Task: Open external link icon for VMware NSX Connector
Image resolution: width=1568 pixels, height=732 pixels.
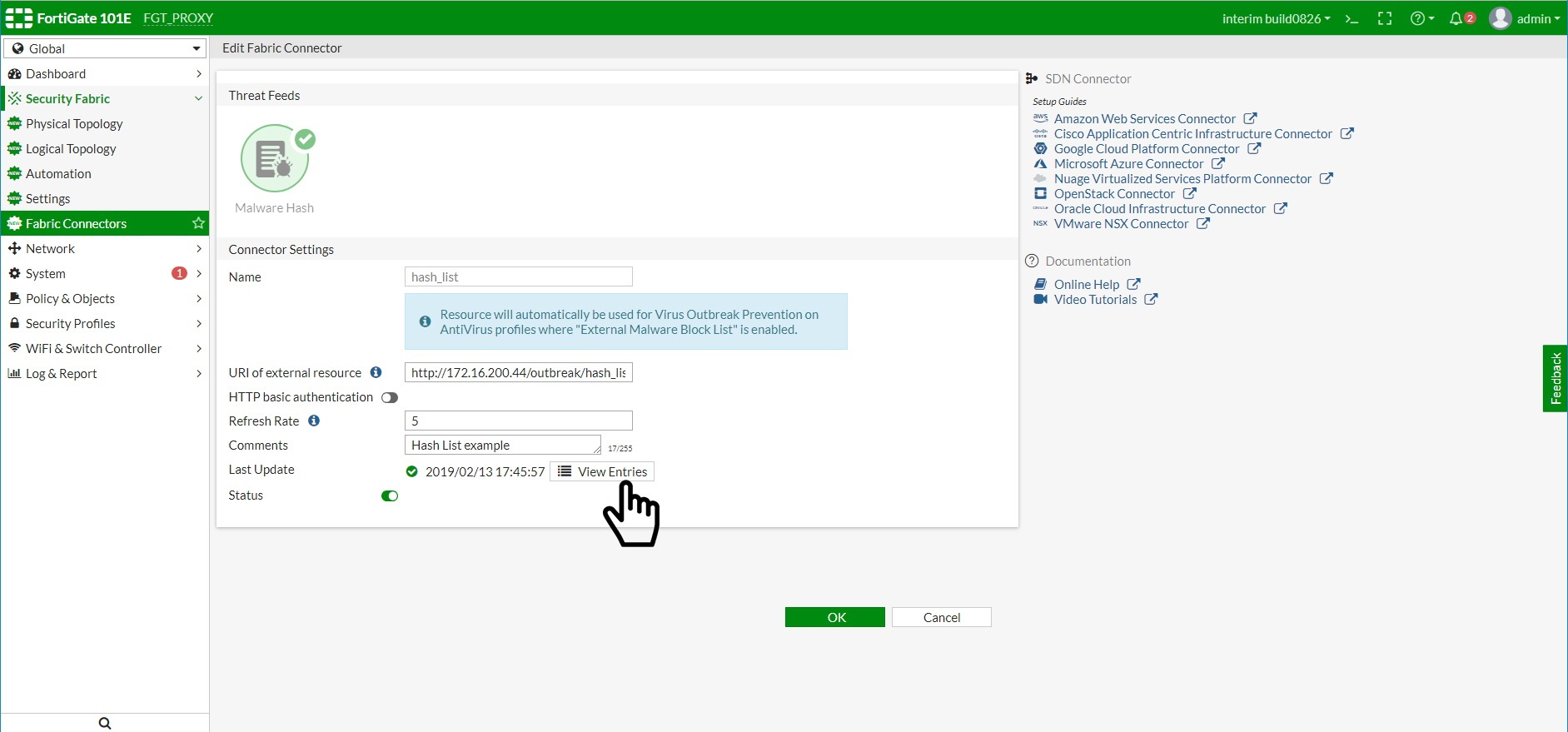Action: [1202, 223]
